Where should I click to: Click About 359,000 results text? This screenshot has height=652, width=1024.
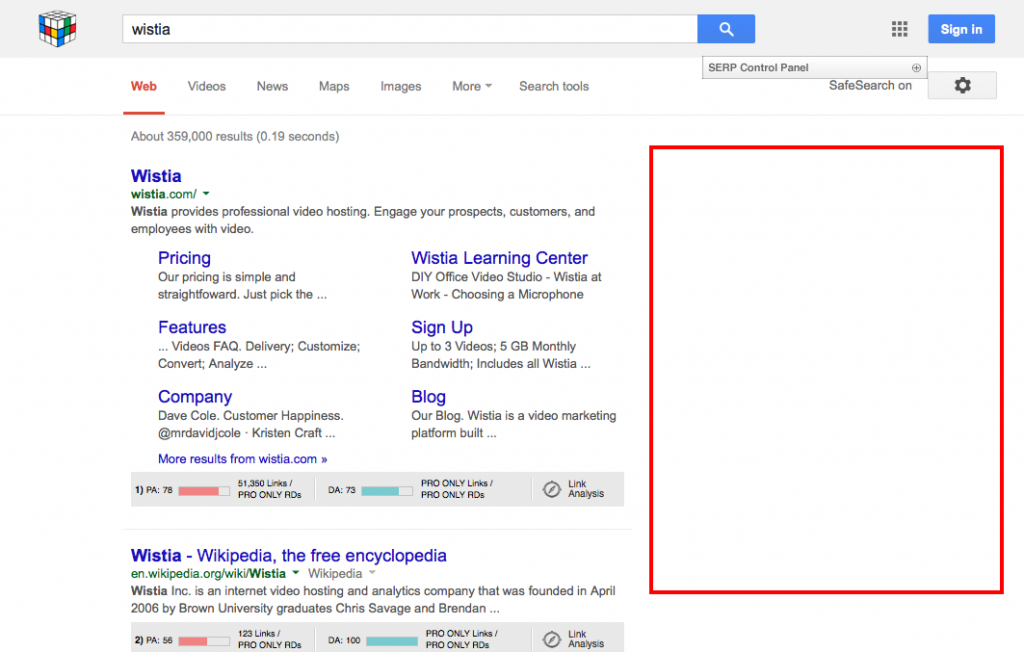234,137
